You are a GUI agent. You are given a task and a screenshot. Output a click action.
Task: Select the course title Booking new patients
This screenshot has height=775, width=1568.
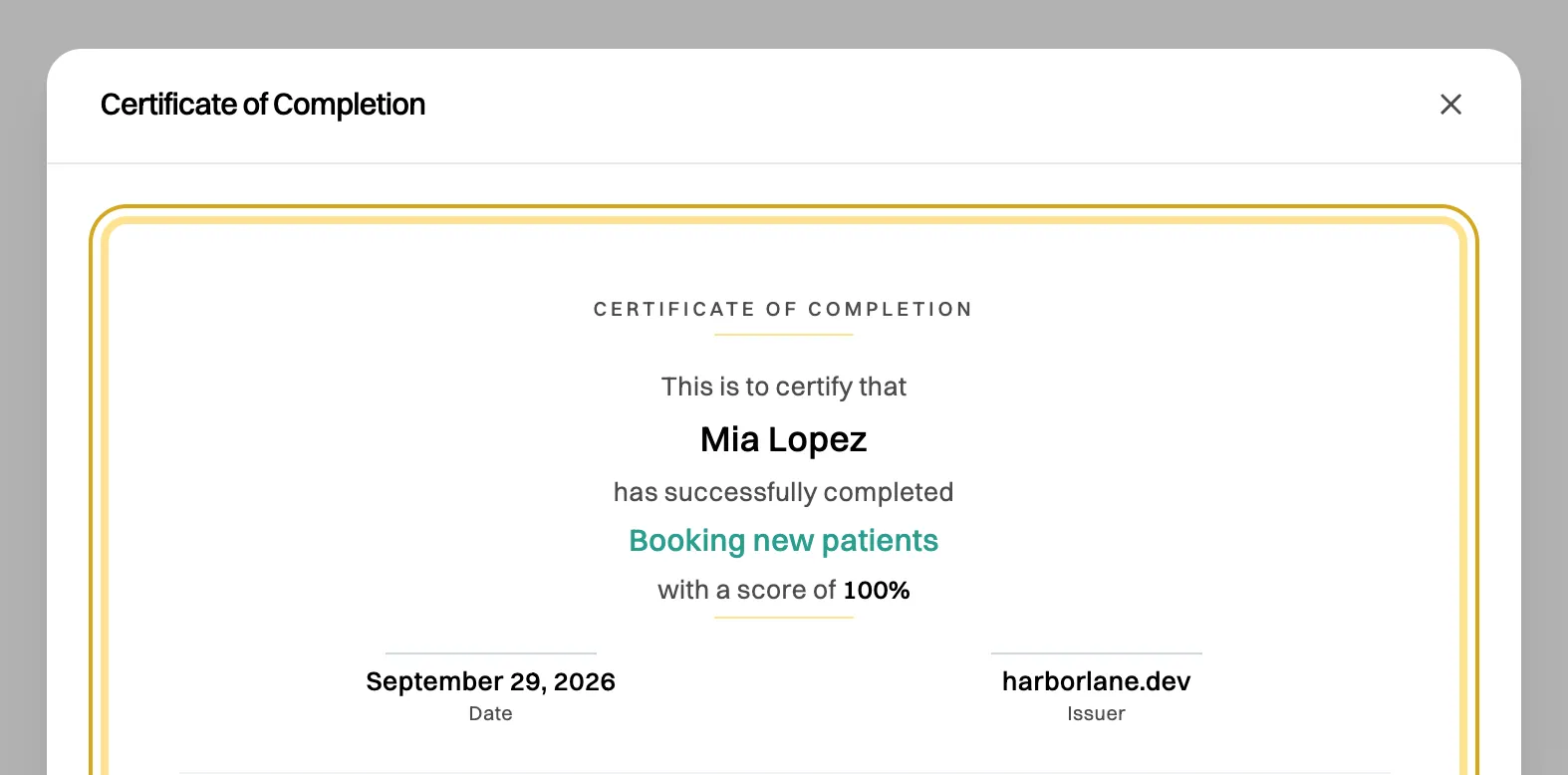[x=784, y=540]
